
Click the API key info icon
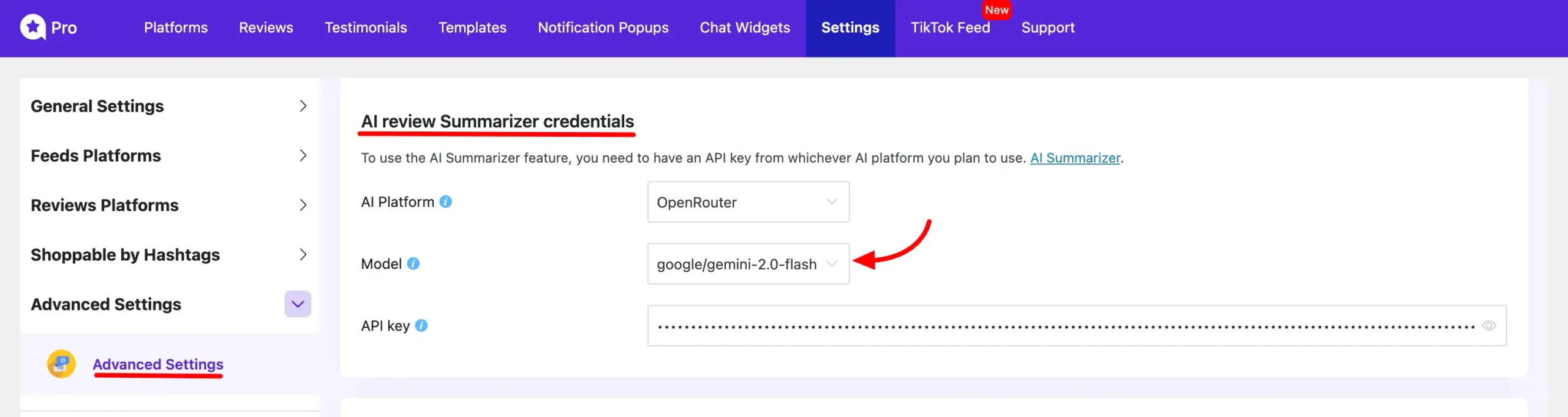tap(421, 325)
